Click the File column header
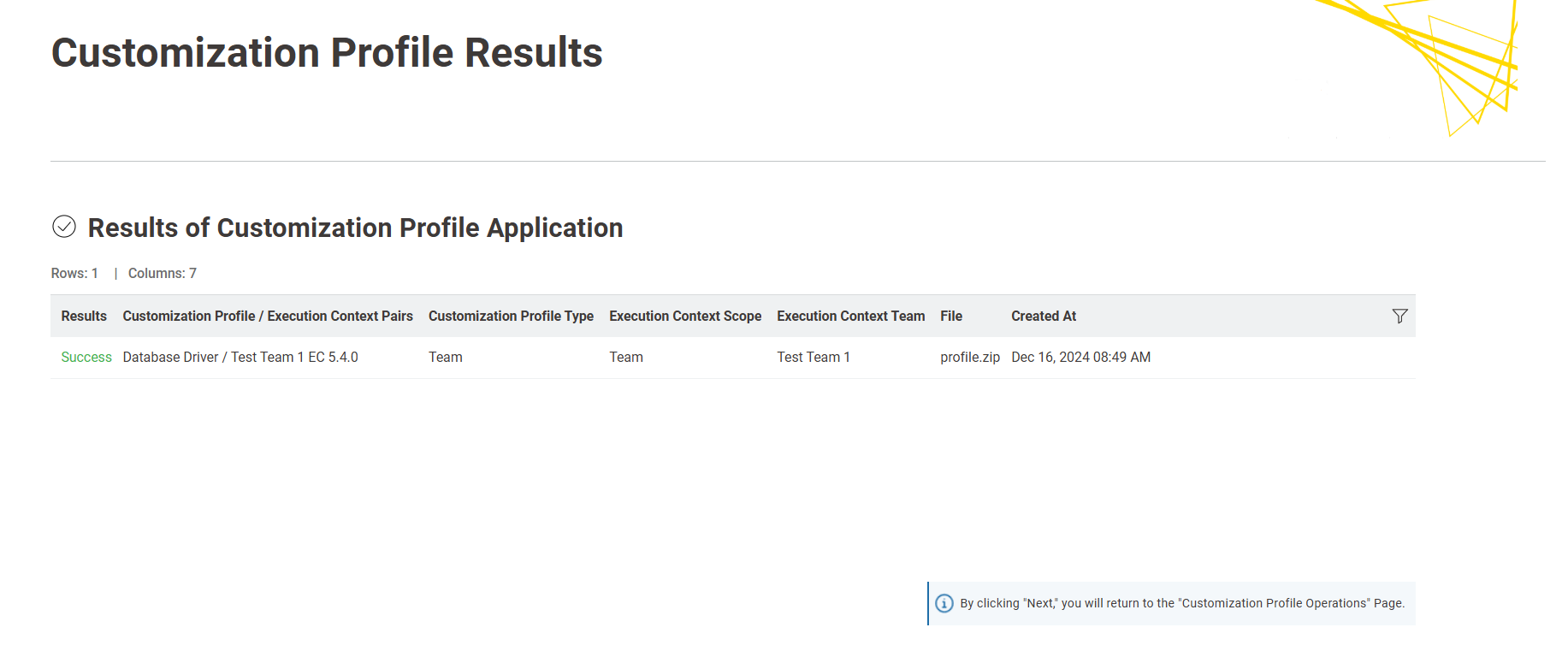 [951, 317]
